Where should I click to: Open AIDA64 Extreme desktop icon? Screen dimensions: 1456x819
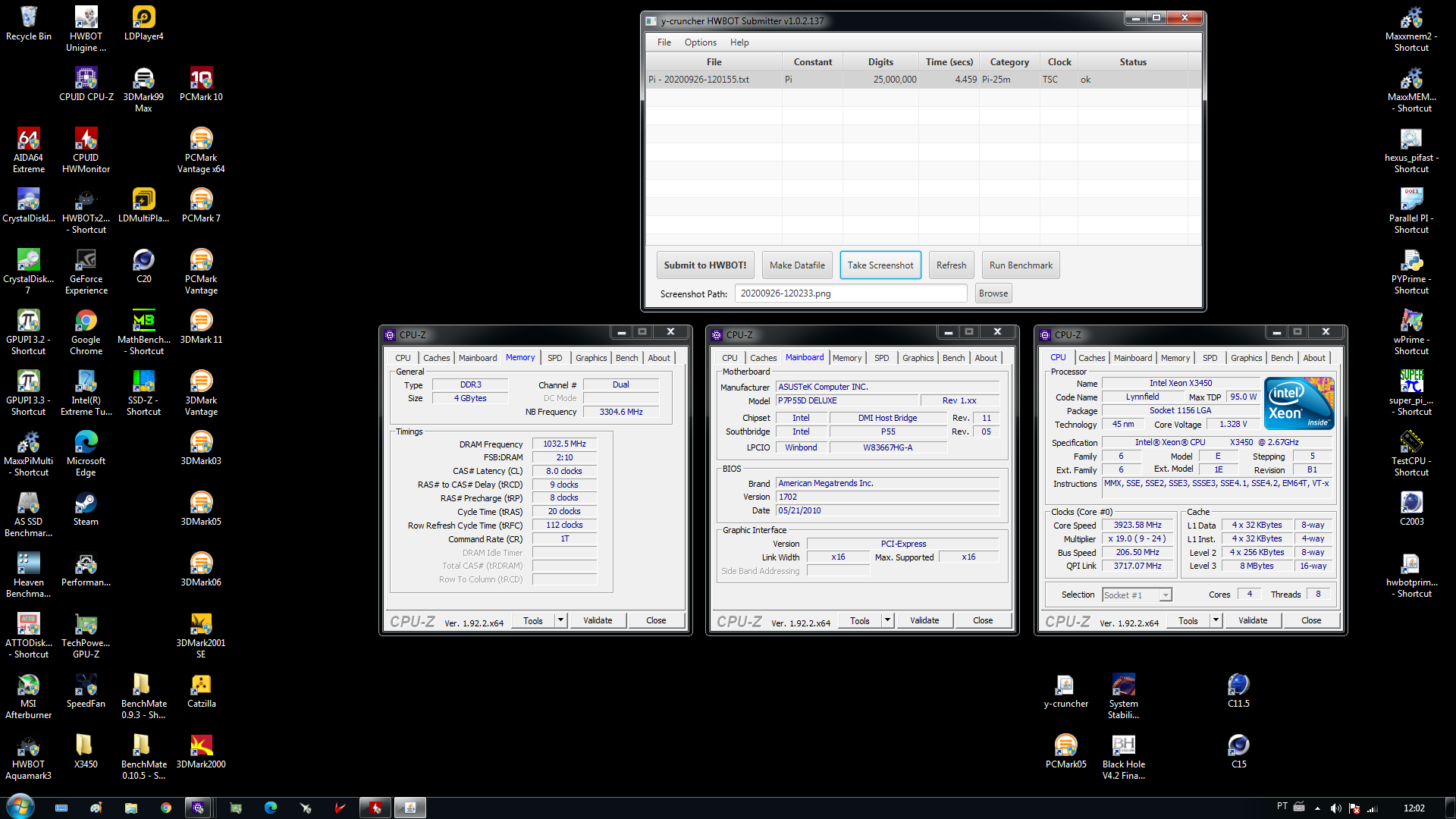click(29, 150)
